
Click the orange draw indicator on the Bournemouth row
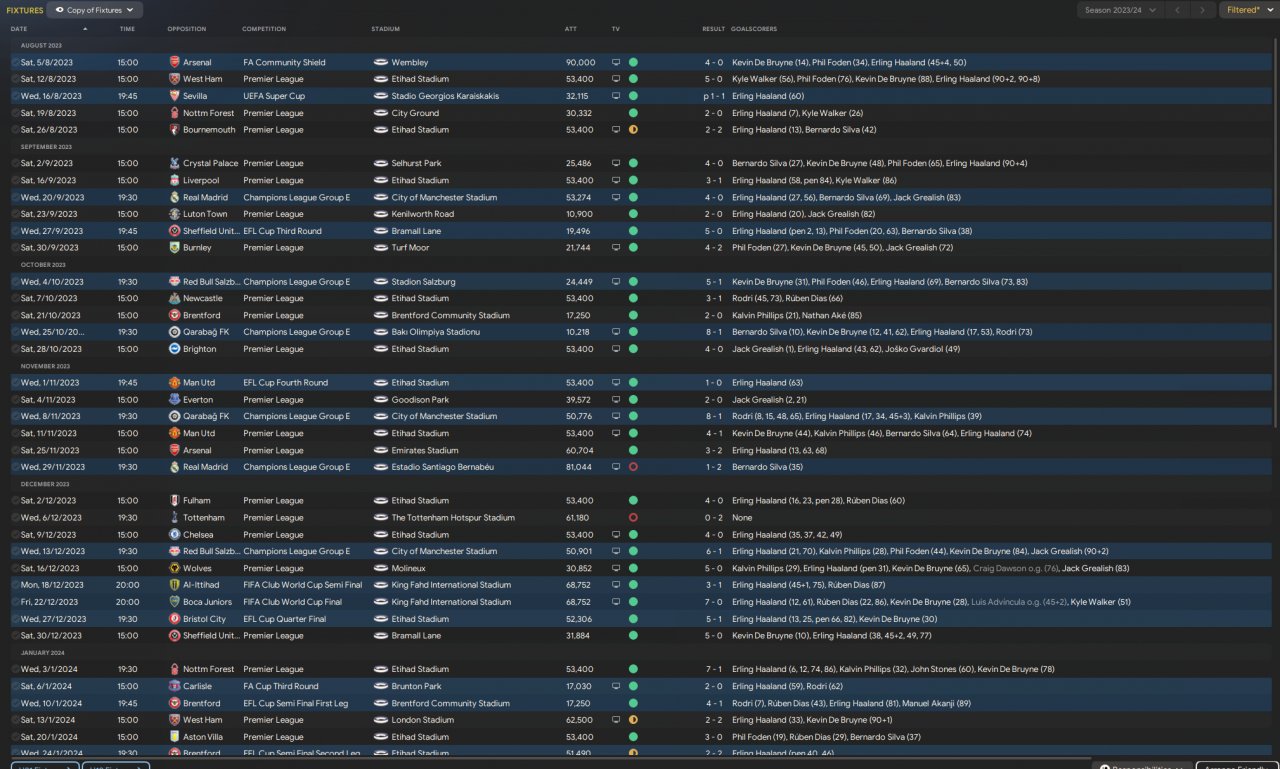633,130
